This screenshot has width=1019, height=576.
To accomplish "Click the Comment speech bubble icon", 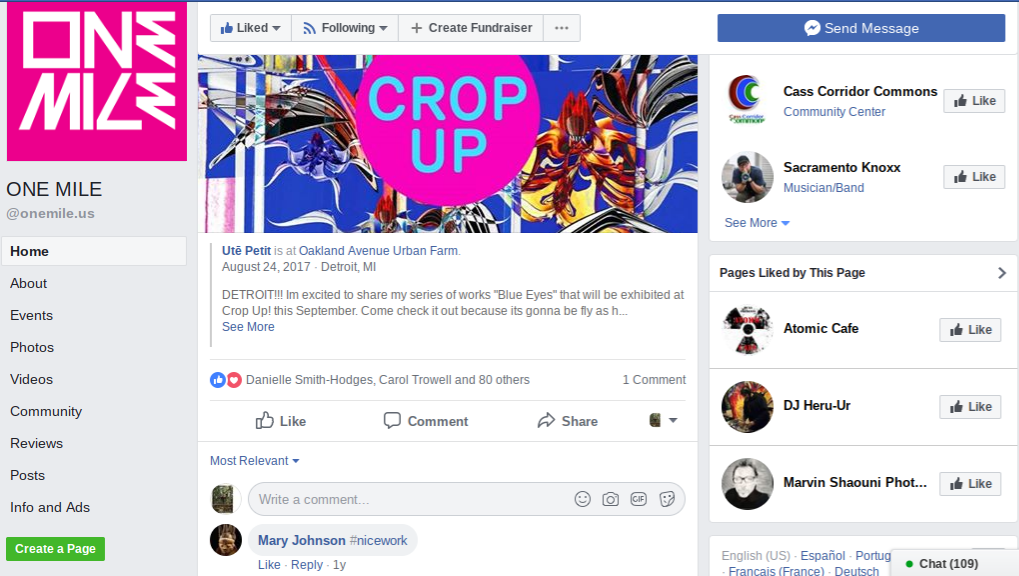I will coord(392,421).
